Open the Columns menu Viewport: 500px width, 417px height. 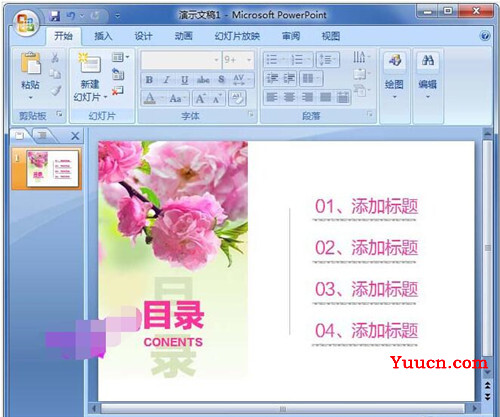click(x=311, y=79)
